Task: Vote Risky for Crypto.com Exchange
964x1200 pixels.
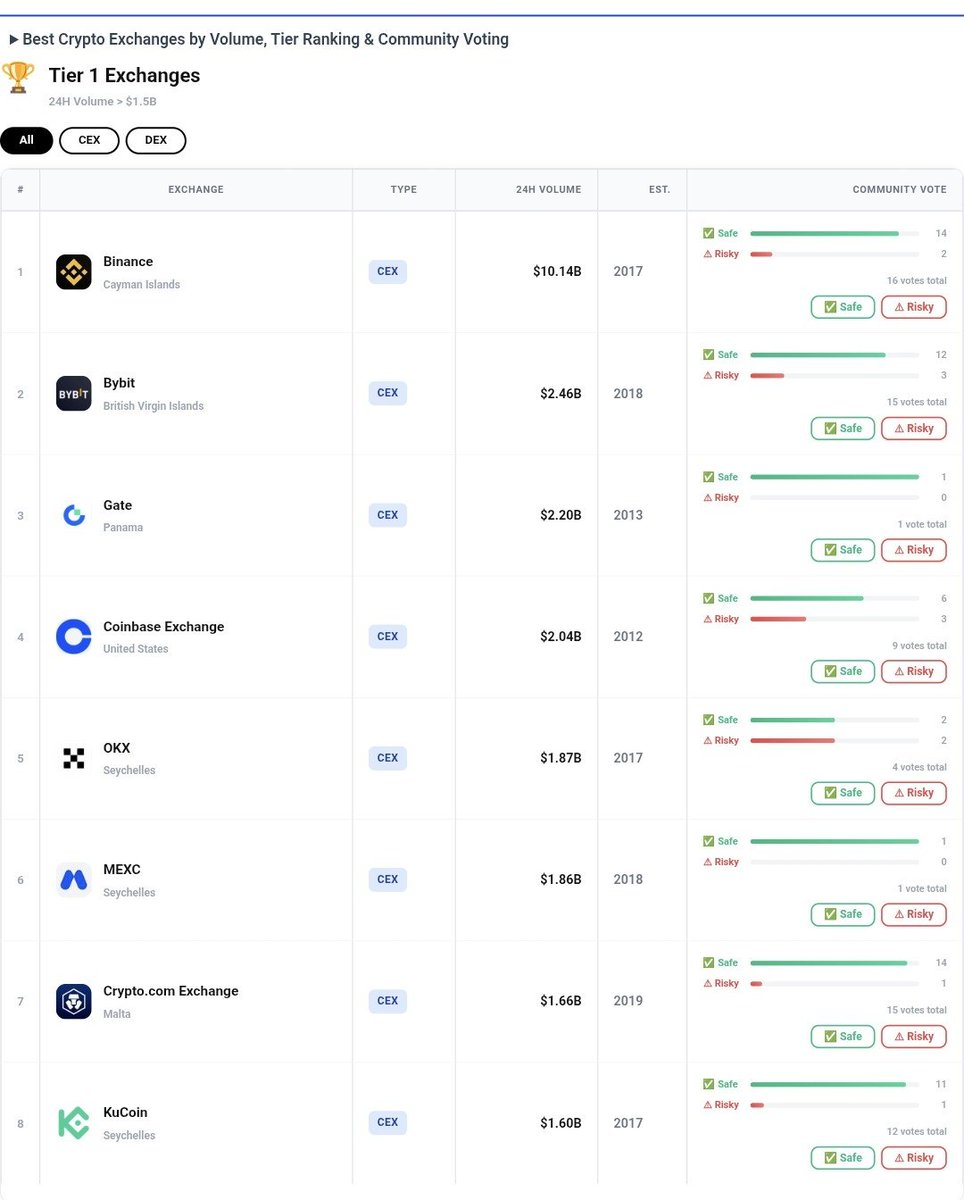Action: pos(914,1036)
